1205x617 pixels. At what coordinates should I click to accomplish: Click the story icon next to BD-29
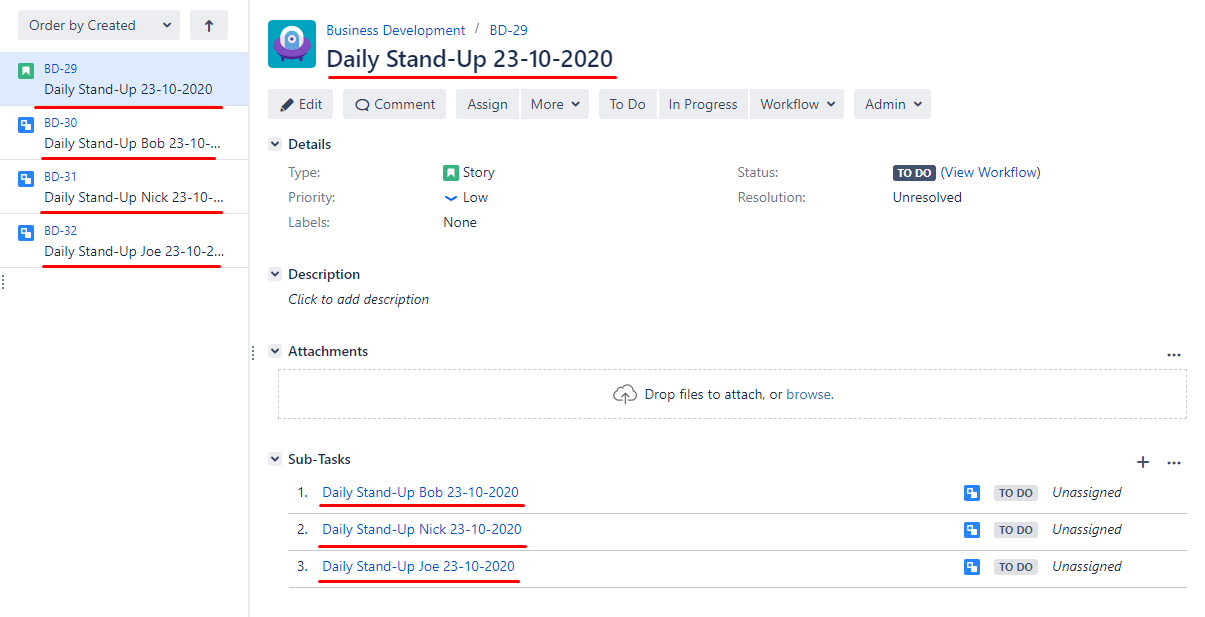(x=26, y=71)
